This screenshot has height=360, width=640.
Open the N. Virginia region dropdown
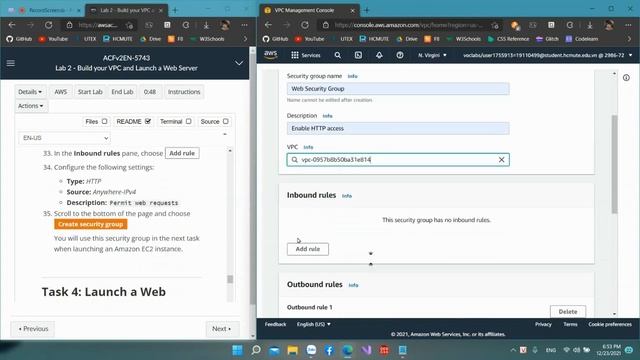pos(432,55)
